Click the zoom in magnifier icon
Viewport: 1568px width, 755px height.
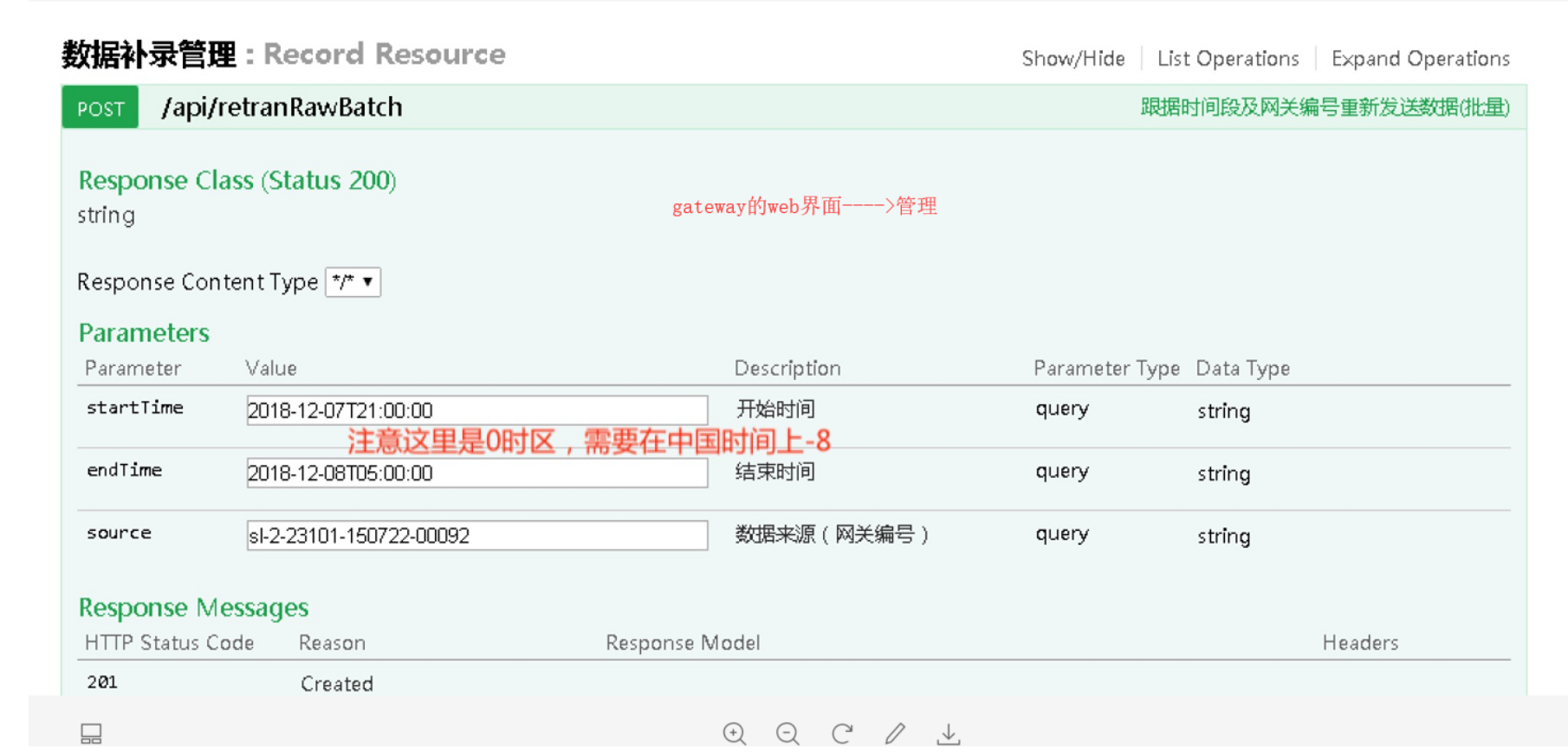(x=735, y=733)
